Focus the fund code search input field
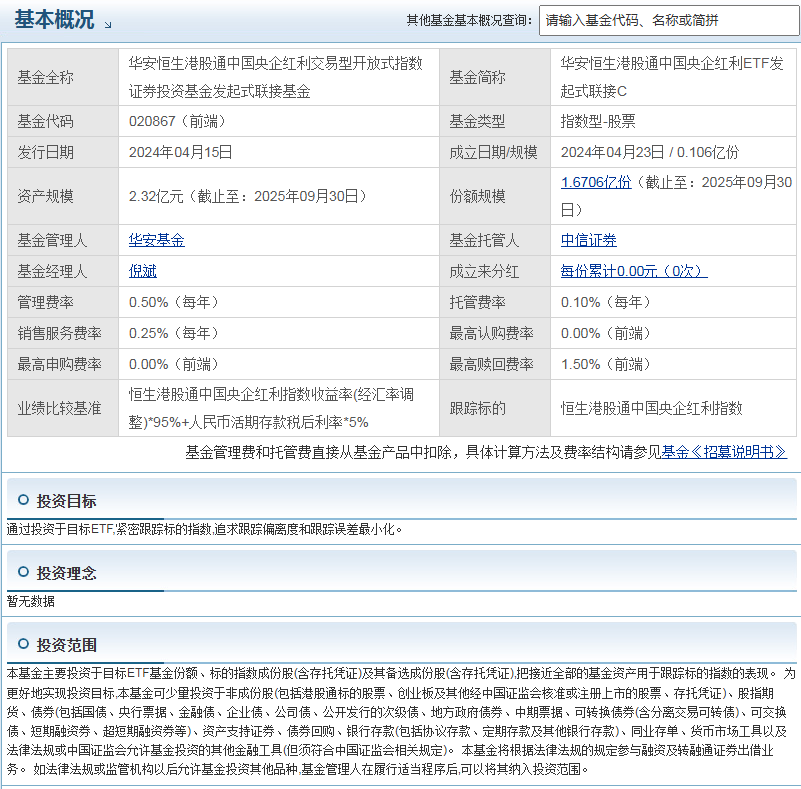801x789 pixels. (x=669, y=21)
